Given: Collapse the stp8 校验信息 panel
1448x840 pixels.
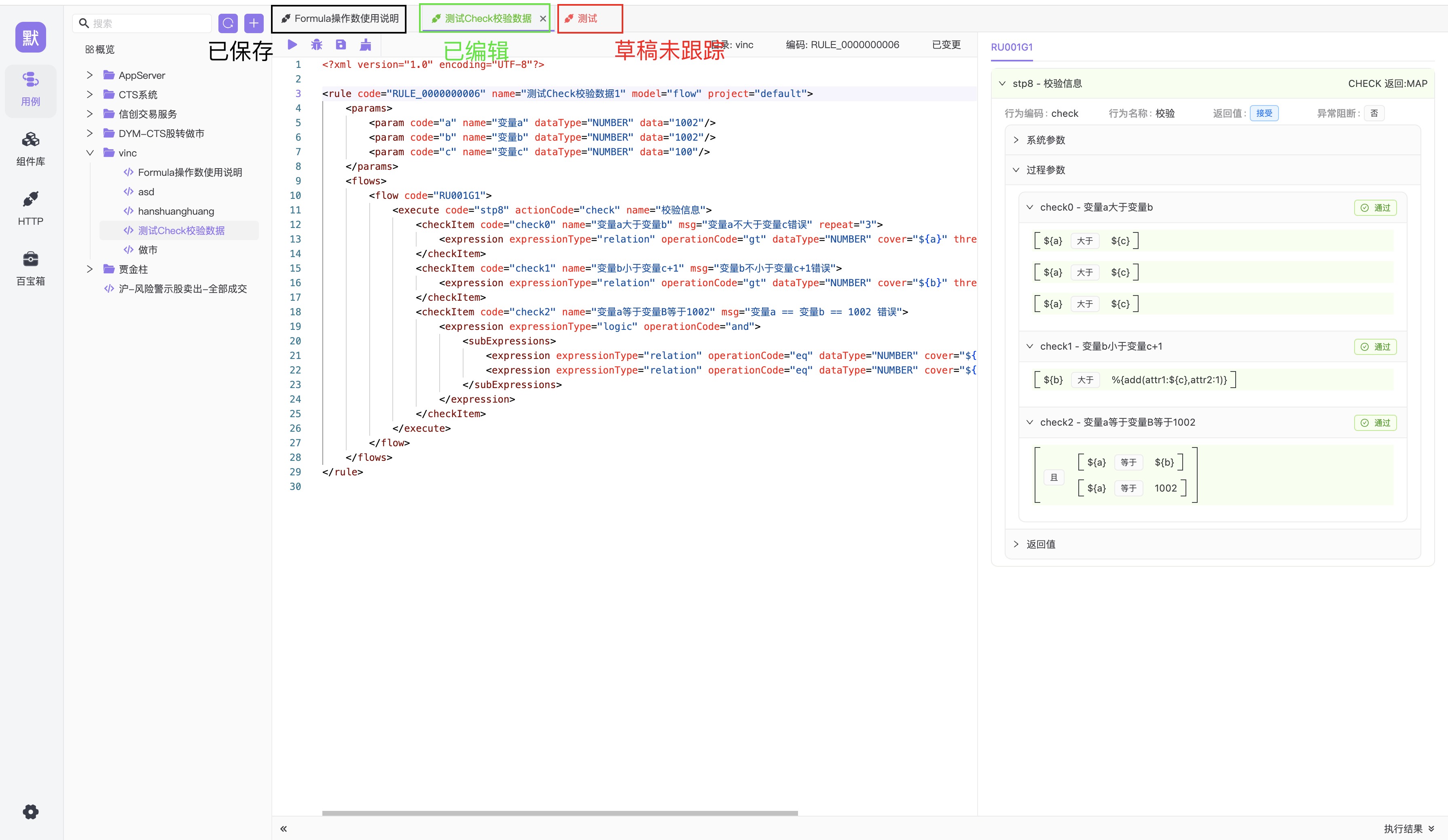Looking at the screenshot, I should coord(1002,83).
